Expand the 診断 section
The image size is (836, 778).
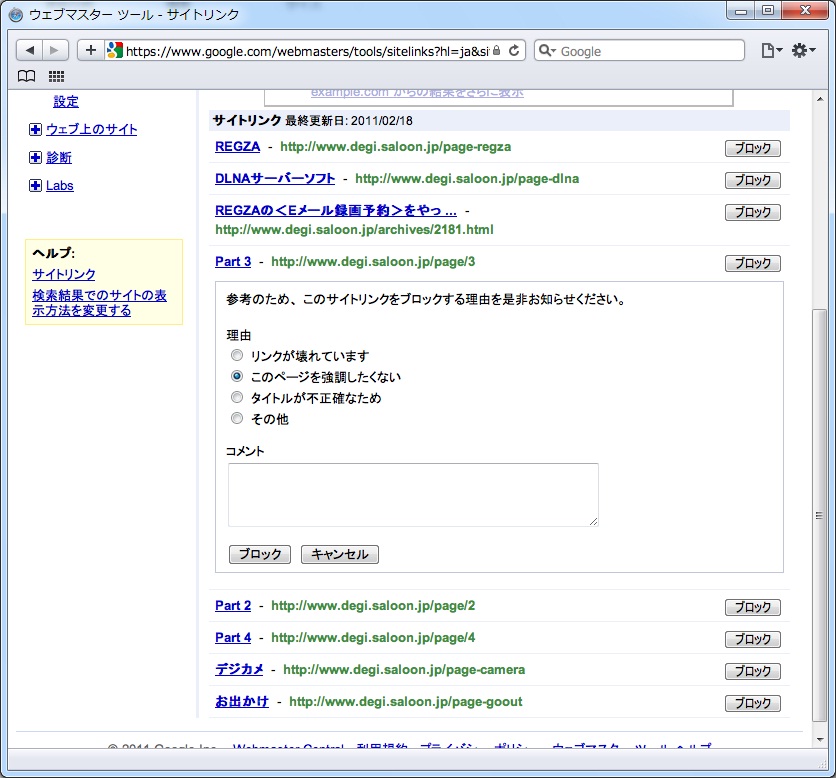coord(35,157)
